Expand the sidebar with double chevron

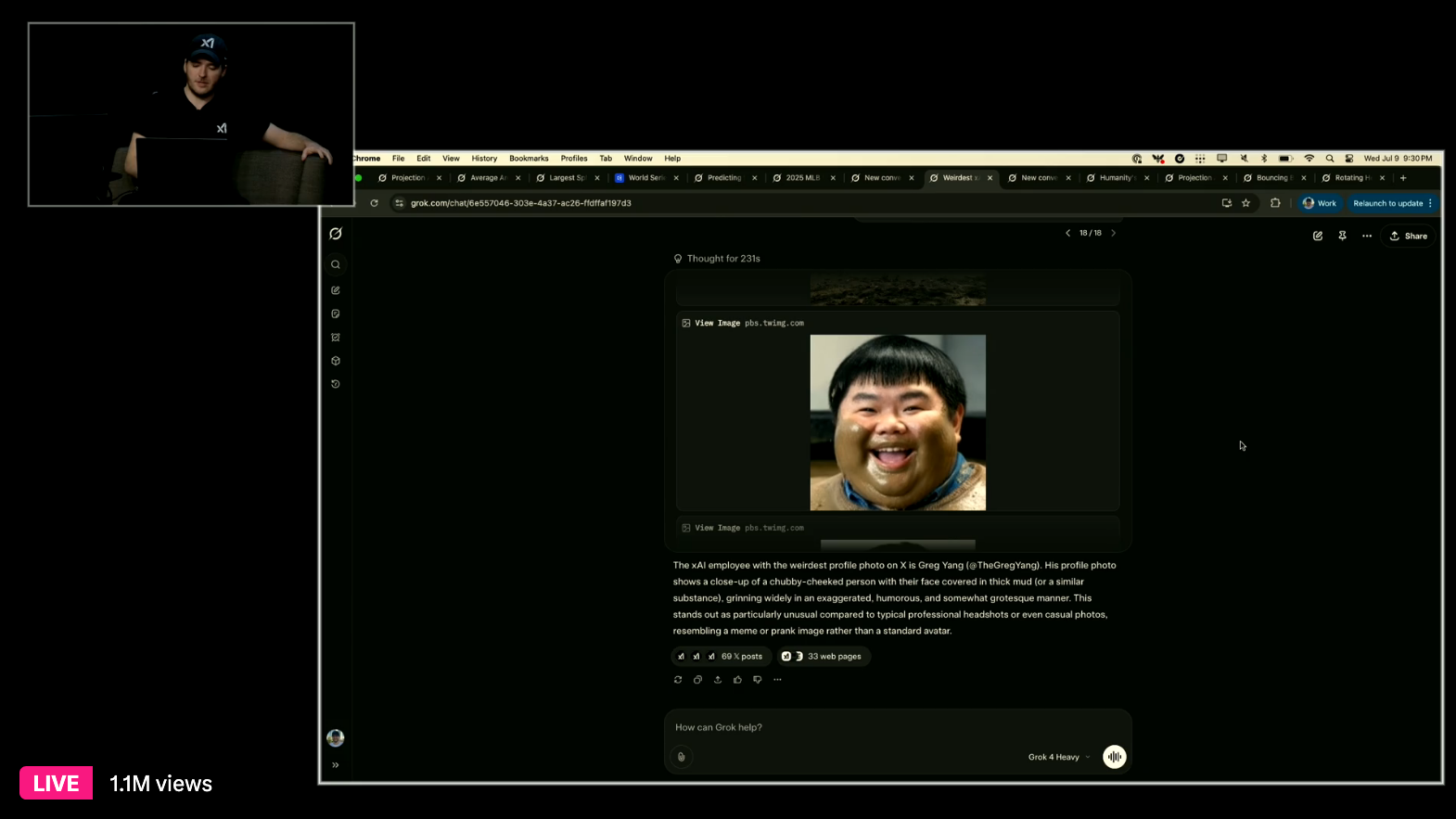pos(336,765)
